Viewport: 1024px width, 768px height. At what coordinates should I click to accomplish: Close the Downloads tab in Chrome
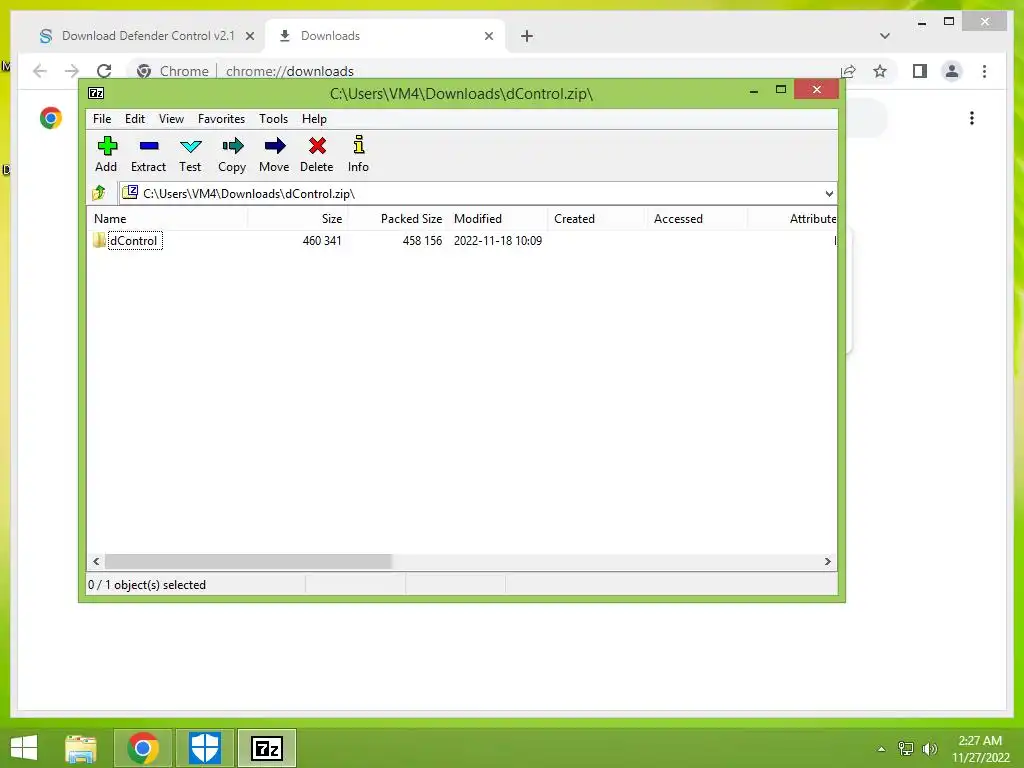(488, 36)
